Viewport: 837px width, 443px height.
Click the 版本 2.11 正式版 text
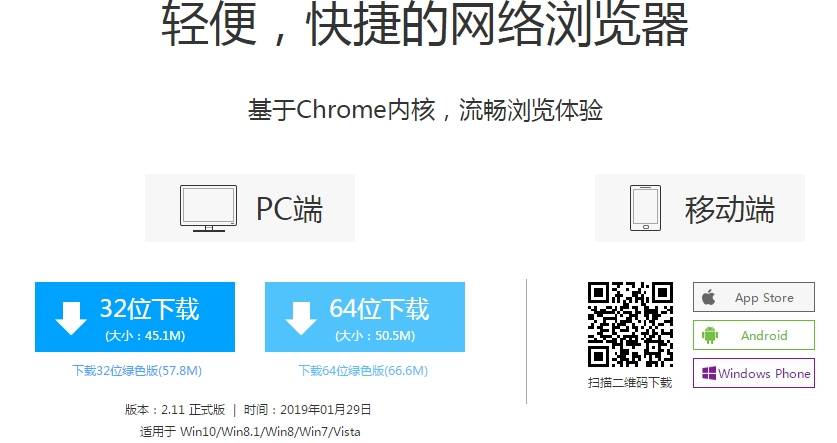(x=175, y=410)
